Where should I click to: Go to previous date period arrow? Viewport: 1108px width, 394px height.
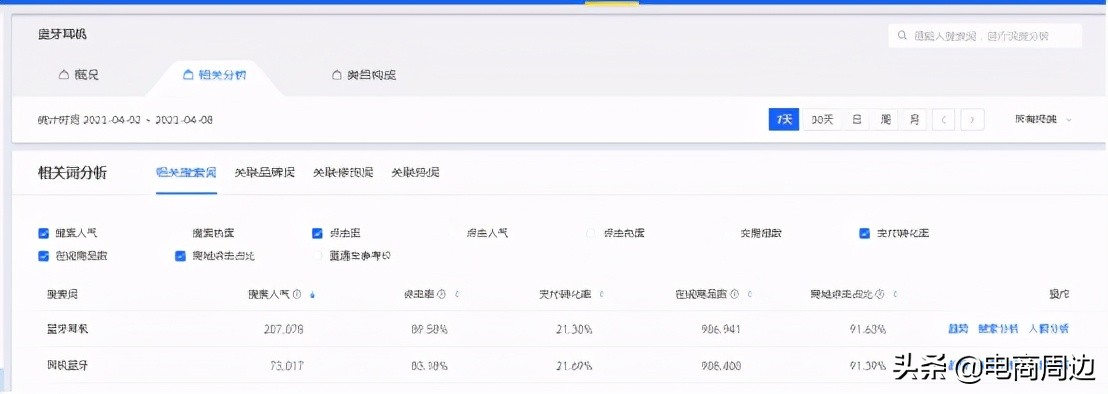click(943, 119)
